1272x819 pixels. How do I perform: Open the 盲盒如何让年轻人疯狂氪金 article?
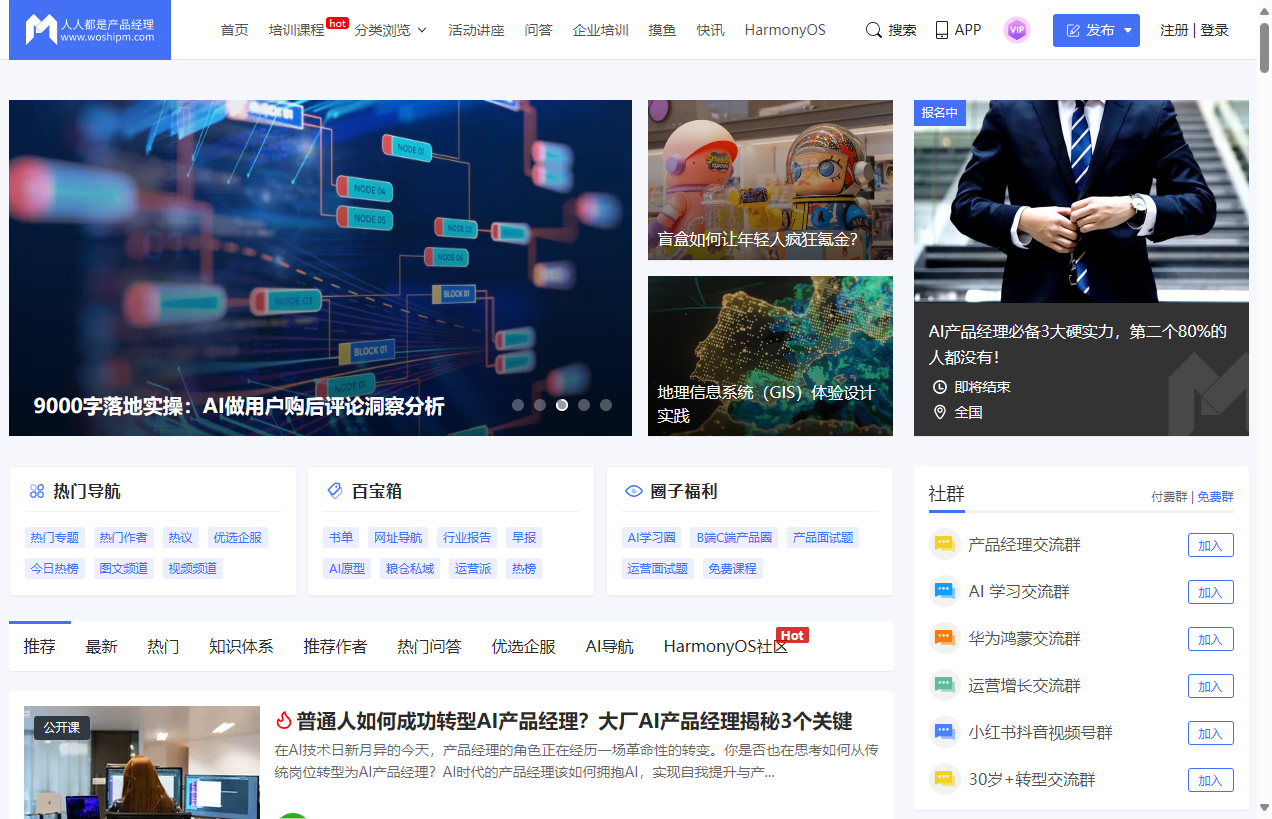pyautogui.click(x=770, y=180)
